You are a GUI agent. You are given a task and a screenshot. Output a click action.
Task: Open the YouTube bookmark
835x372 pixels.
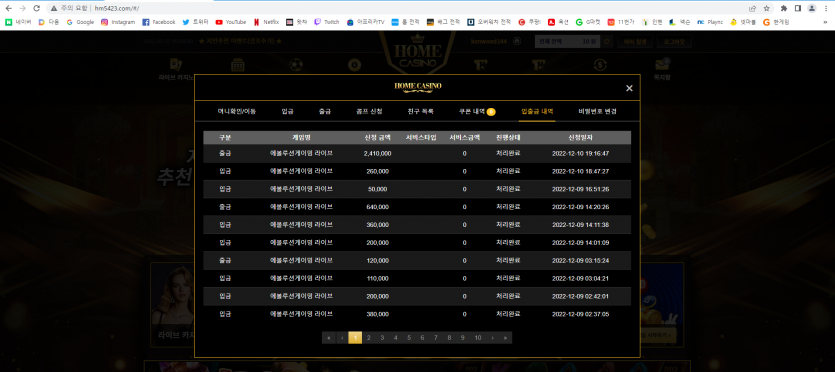click(231, 22)
